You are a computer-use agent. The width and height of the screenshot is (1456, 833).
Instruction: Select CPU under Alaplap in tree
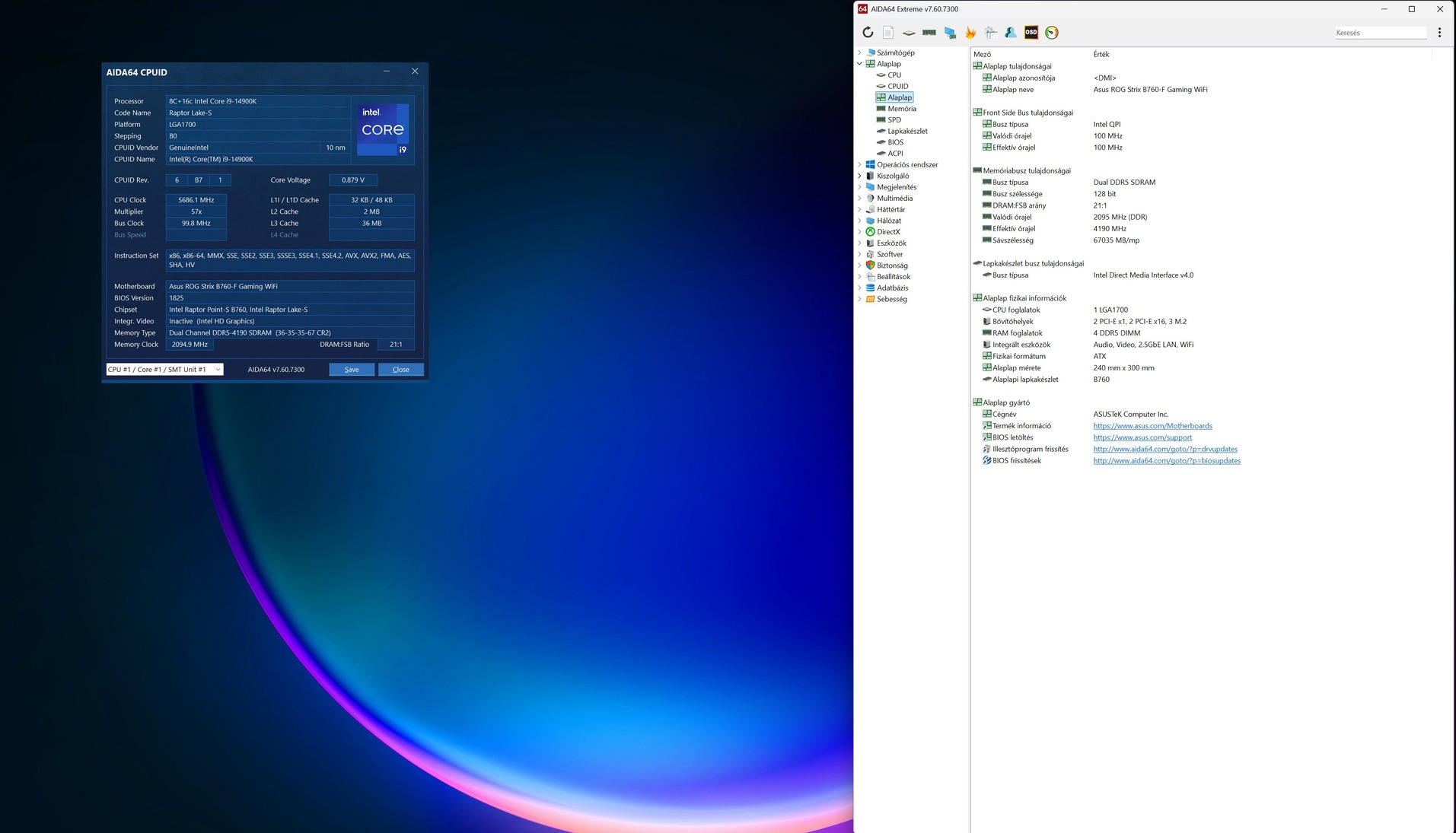point(894,75)
